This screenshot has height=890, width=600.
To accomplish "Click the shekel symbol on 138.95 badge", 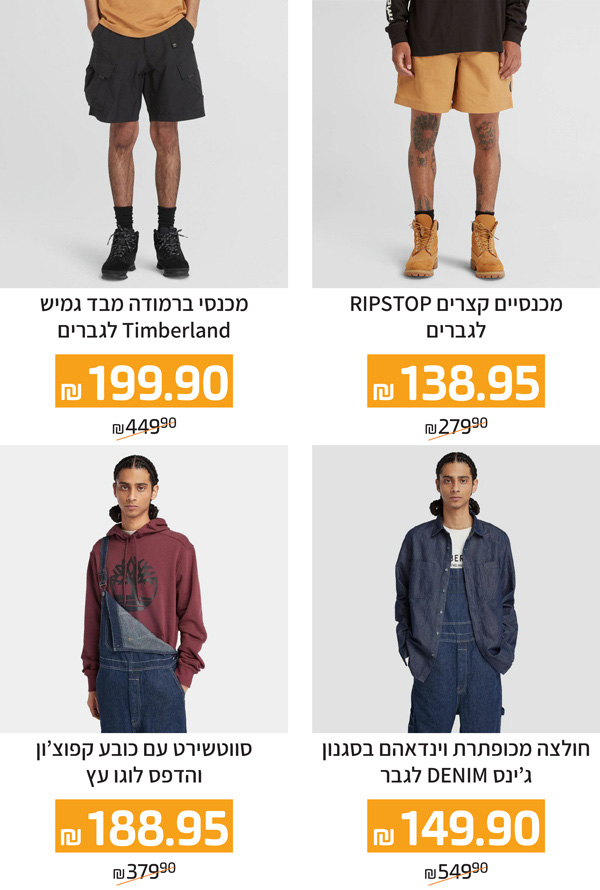I will 384,391.
